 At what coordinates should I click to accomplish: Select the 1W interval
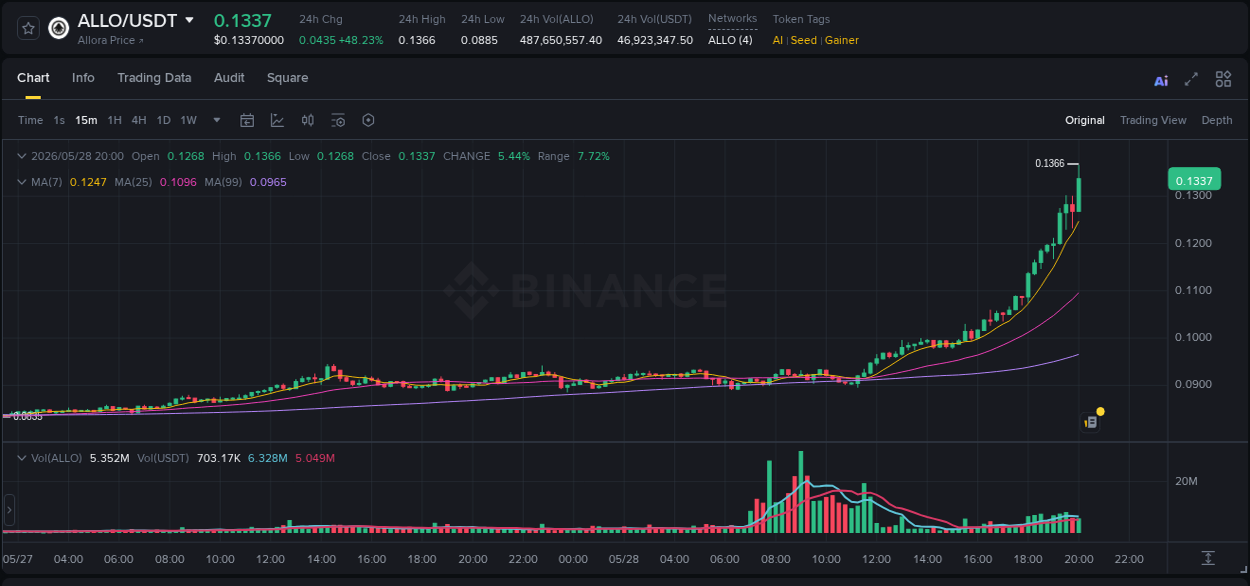188,120
